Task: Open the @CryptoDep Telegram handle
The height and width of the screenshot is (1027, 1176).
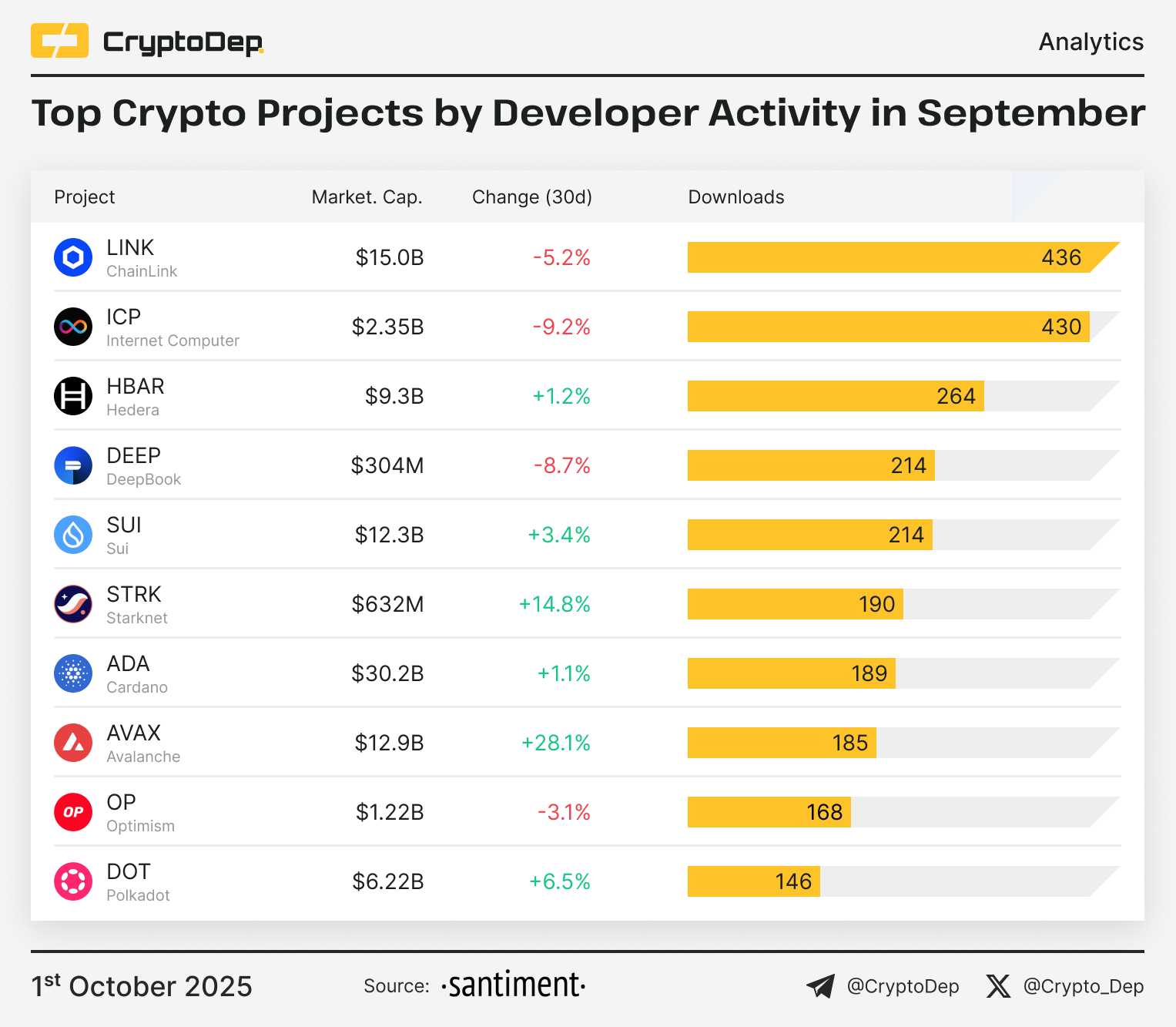Action: tap(903, 986)
